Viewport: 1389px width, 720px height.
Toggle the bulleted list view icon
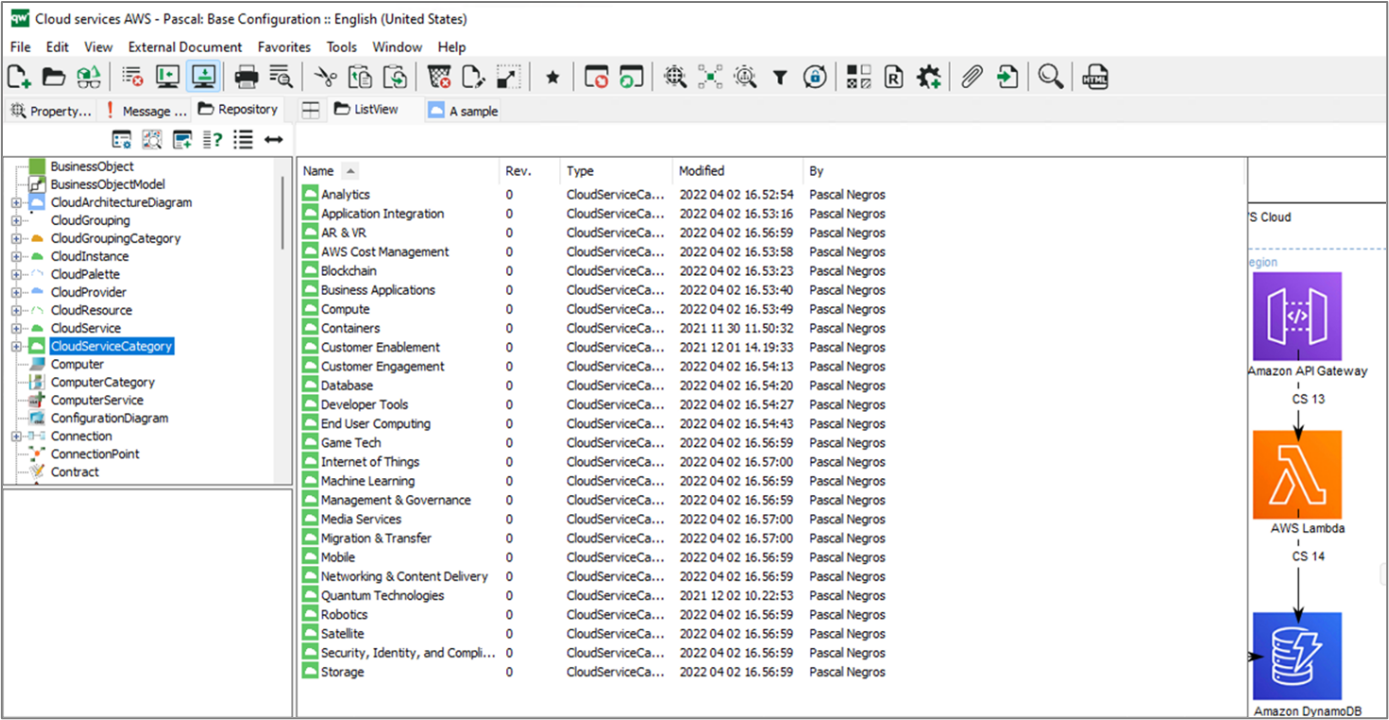click(243, 140)
